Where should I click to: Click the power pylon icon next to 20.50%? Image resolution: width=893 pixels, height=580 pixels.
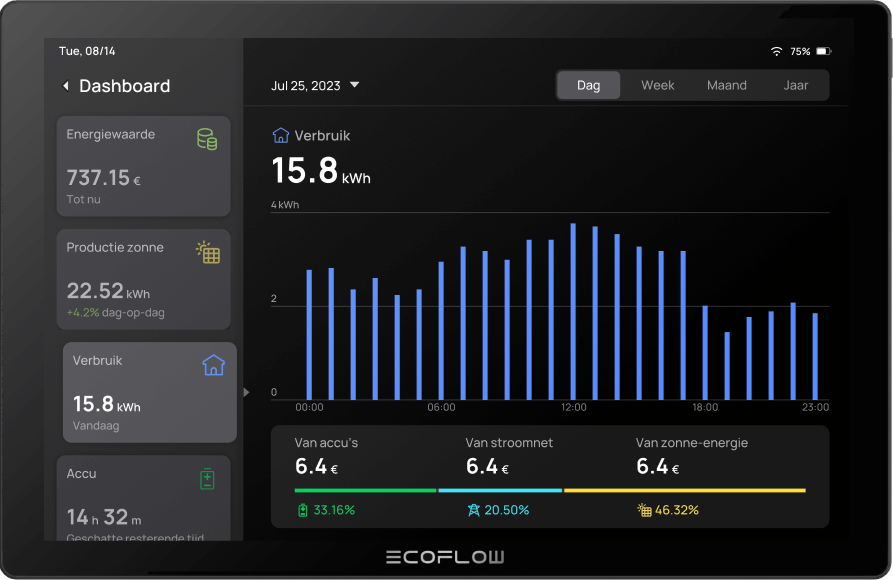[474, 510]
